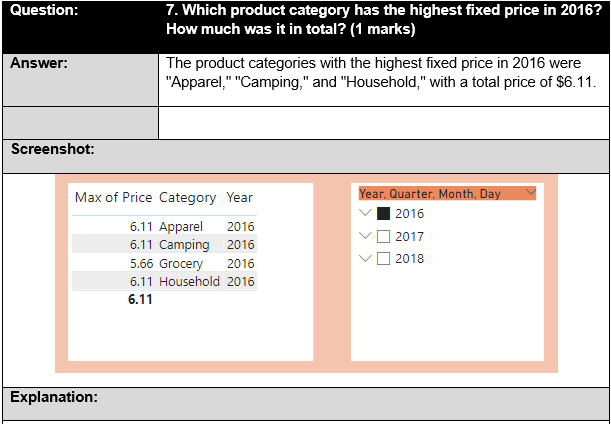
Task: Expand the 2017 hierarchy chevron
Action: (365, 236)
